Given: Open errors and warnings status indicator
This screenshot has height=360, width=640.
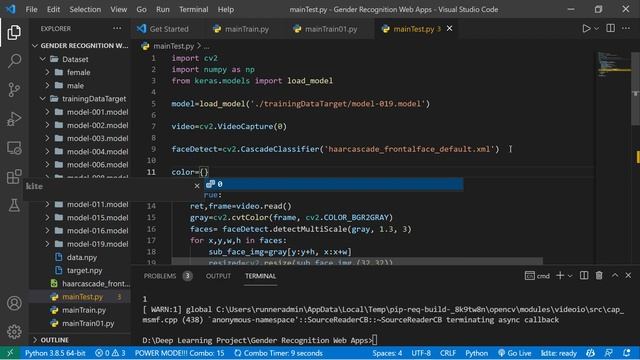Looking at the screenshot, I should (110, 353).
